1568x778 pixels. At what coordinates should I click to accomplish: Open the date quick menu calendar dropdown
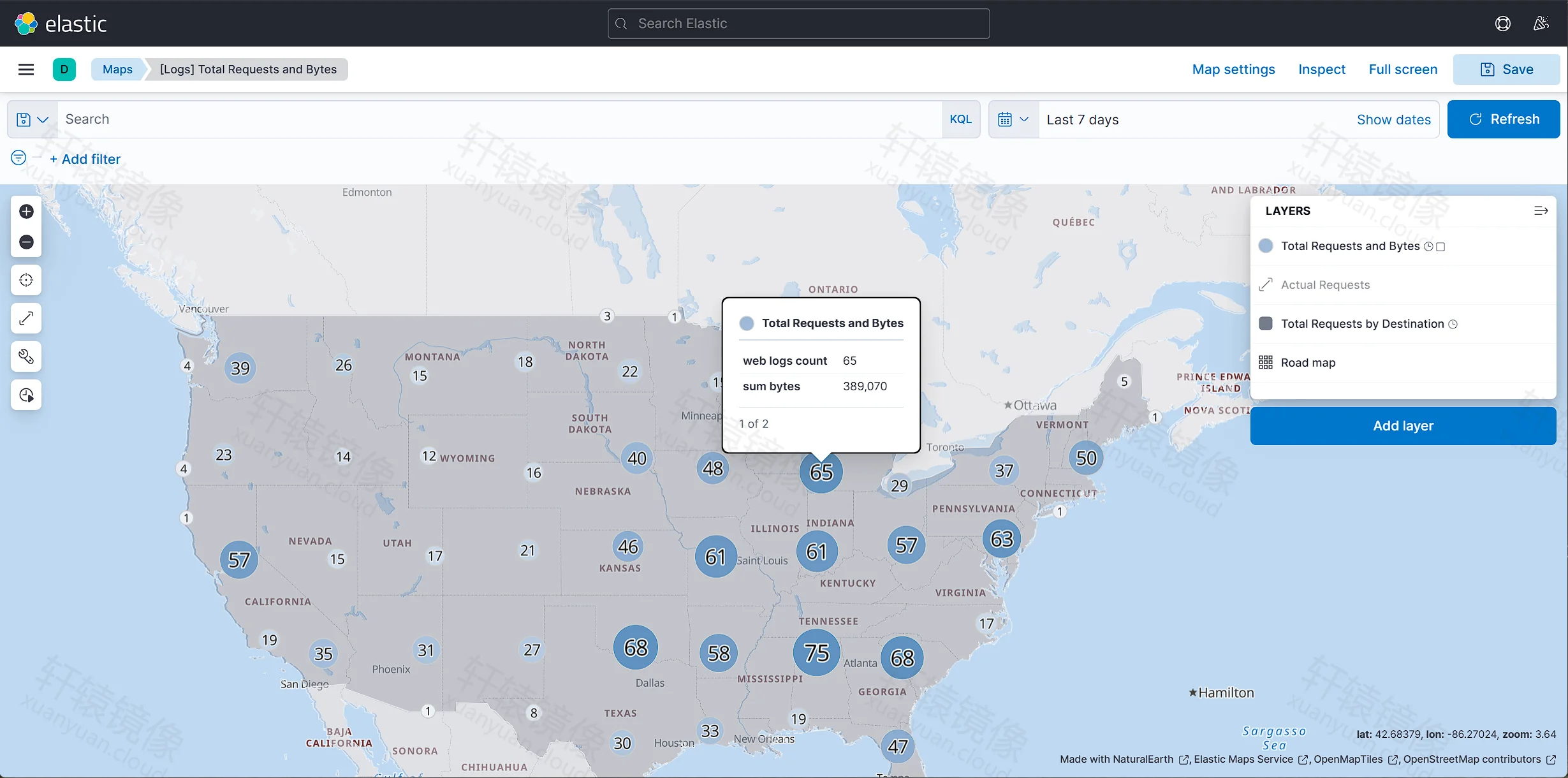pos(1013,119)
